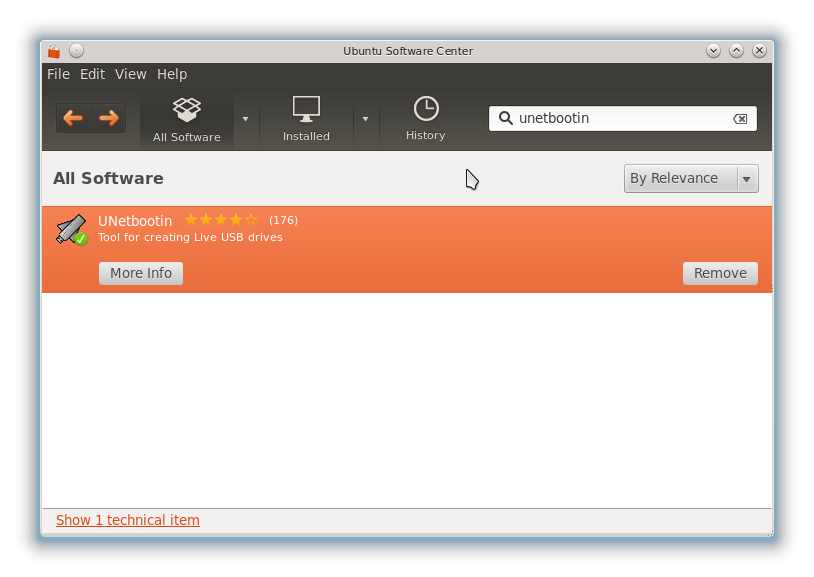
Task: Click Show 1 technical item link
Action: point(128,520)
